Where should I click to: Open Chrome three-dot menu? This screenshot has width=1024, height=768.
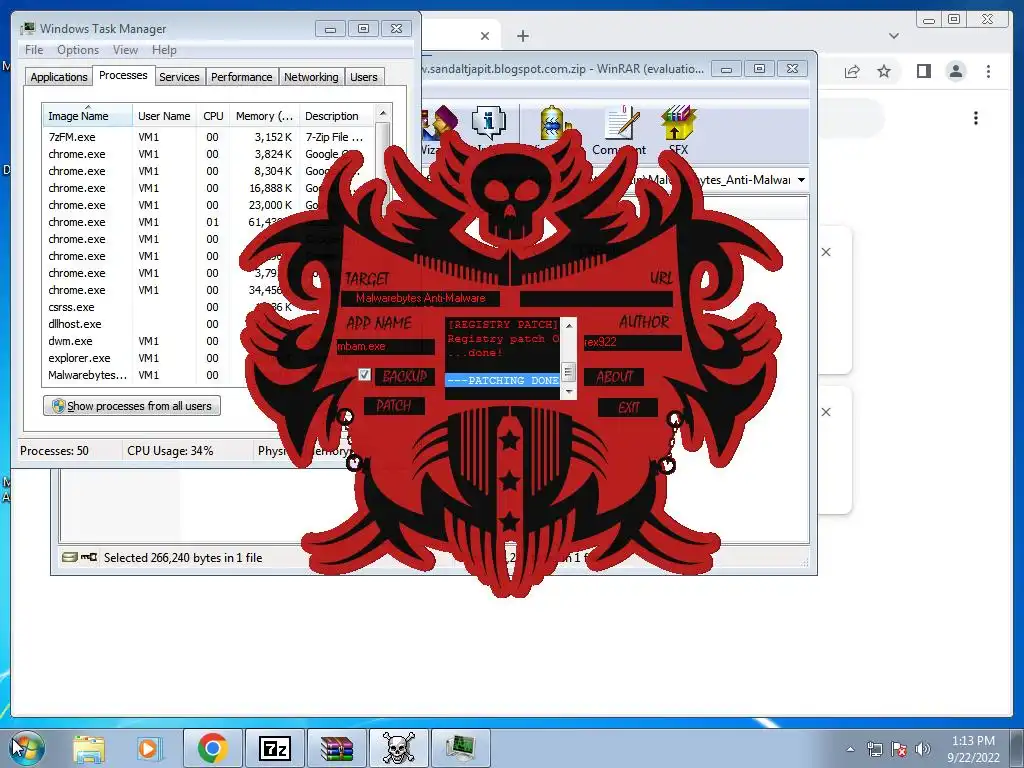coord(988,71)
